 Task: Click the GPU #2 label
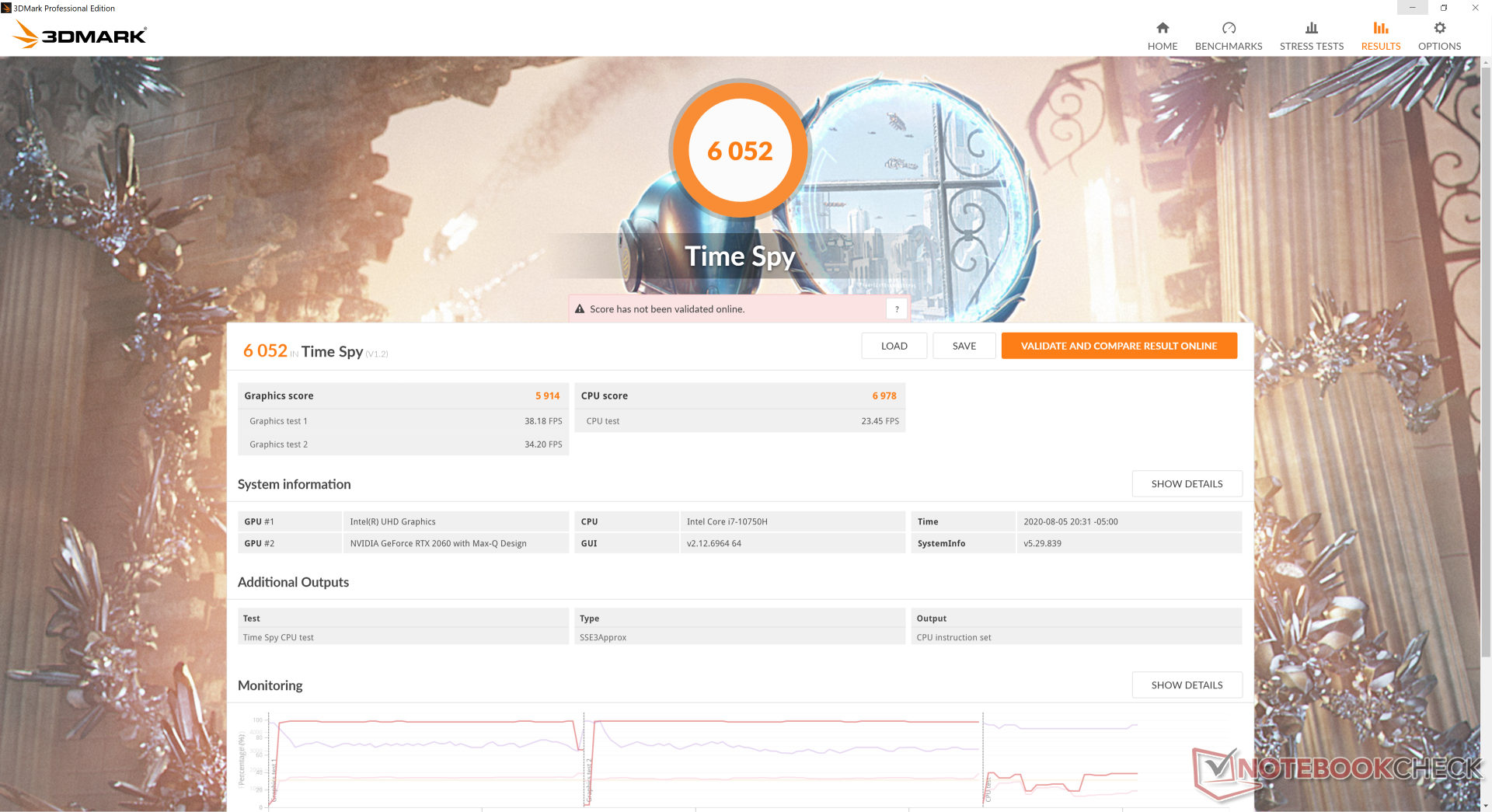(x=259, y=543)
